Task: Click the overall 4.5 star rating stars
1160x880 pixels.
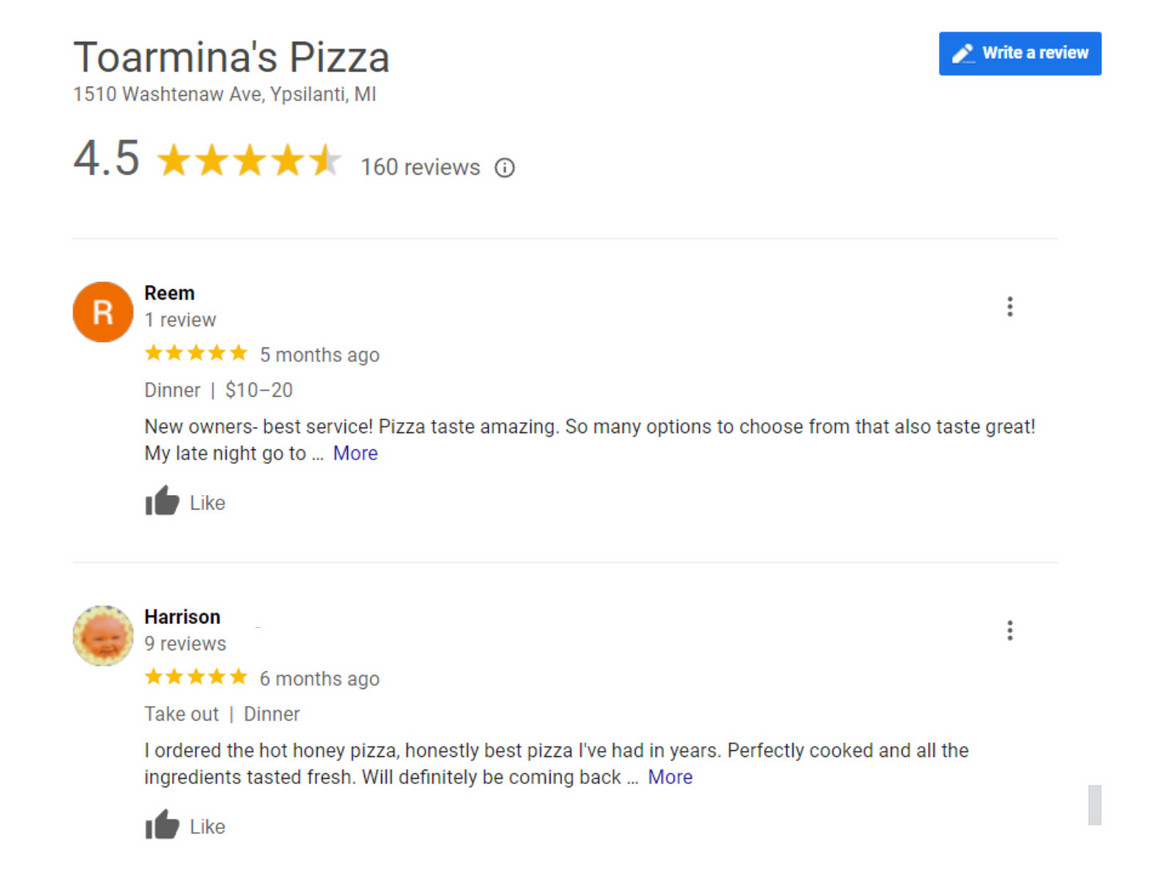Action: click(x=249, y=160)
